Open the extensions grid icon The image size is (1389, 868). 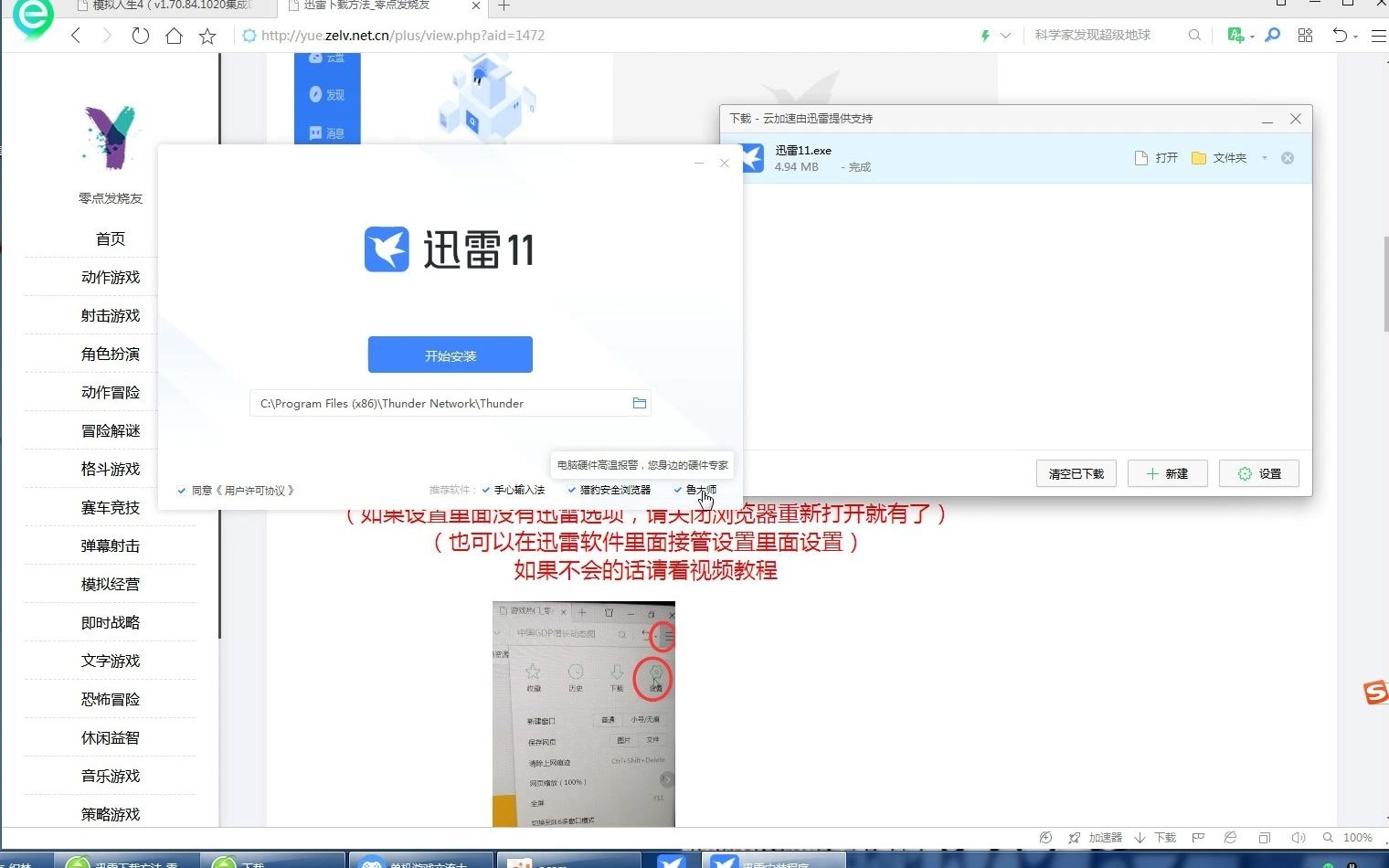pos(1305,35)
